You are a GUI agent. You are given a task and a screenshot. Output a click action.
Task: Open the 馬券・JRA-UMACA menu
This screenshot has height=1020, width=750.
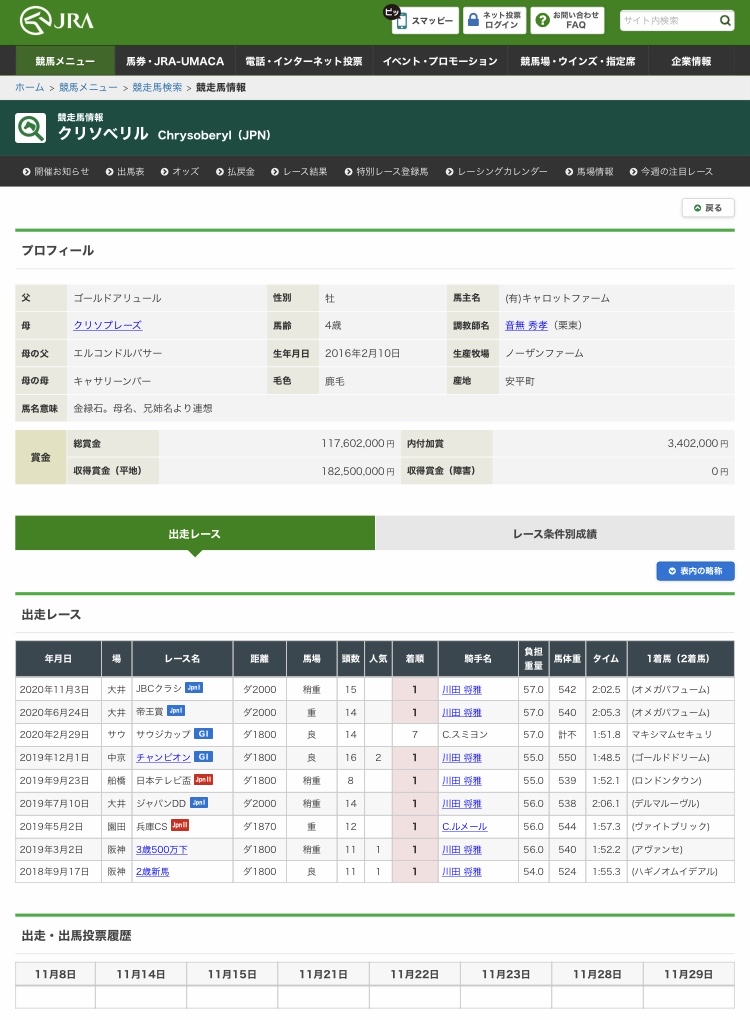(175, 61)
